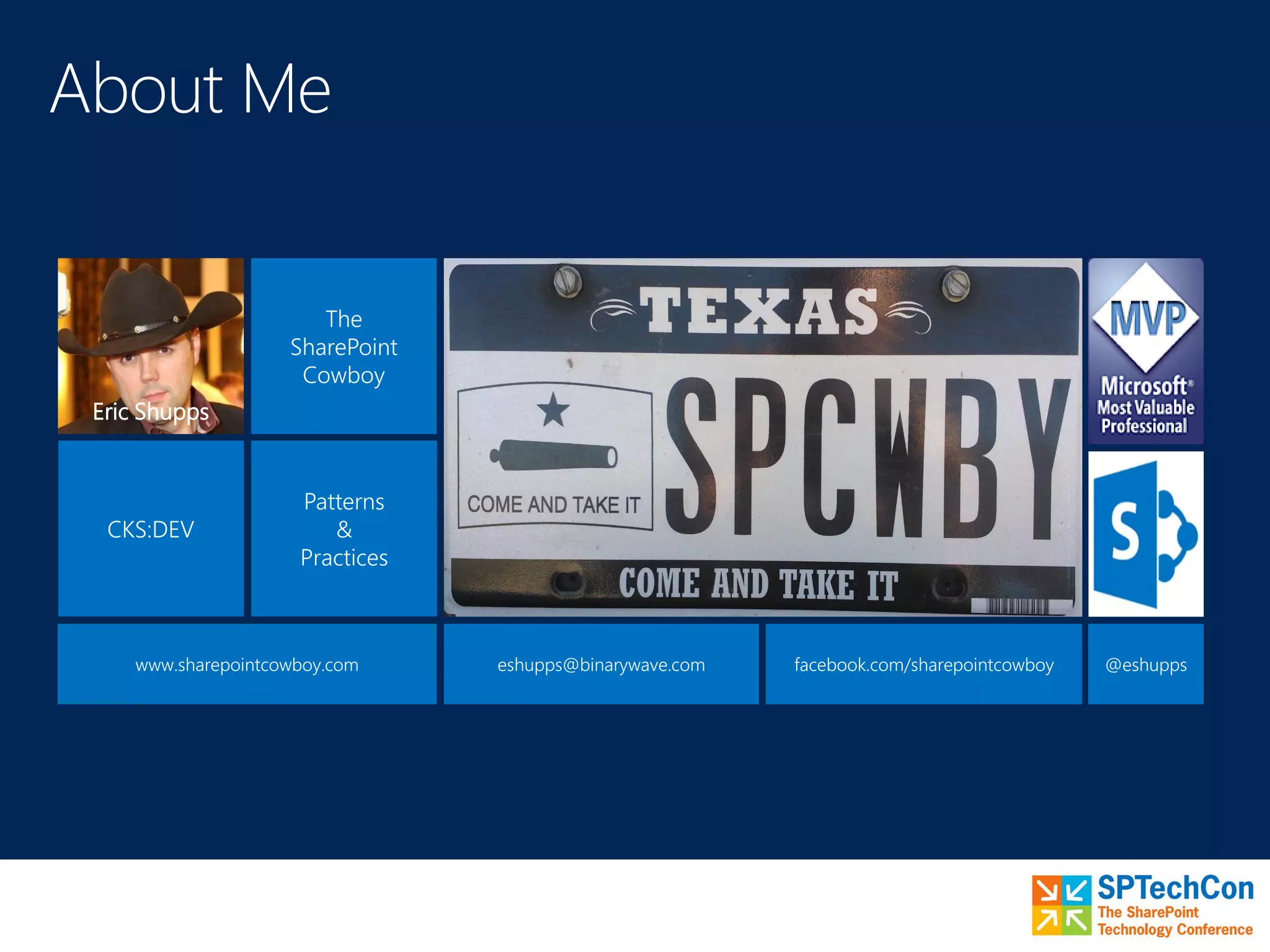This screenshot has height=952, width=1270.
Task: Click the @eshupps Twitter handle tile
Action: (x=1146, y=664)
